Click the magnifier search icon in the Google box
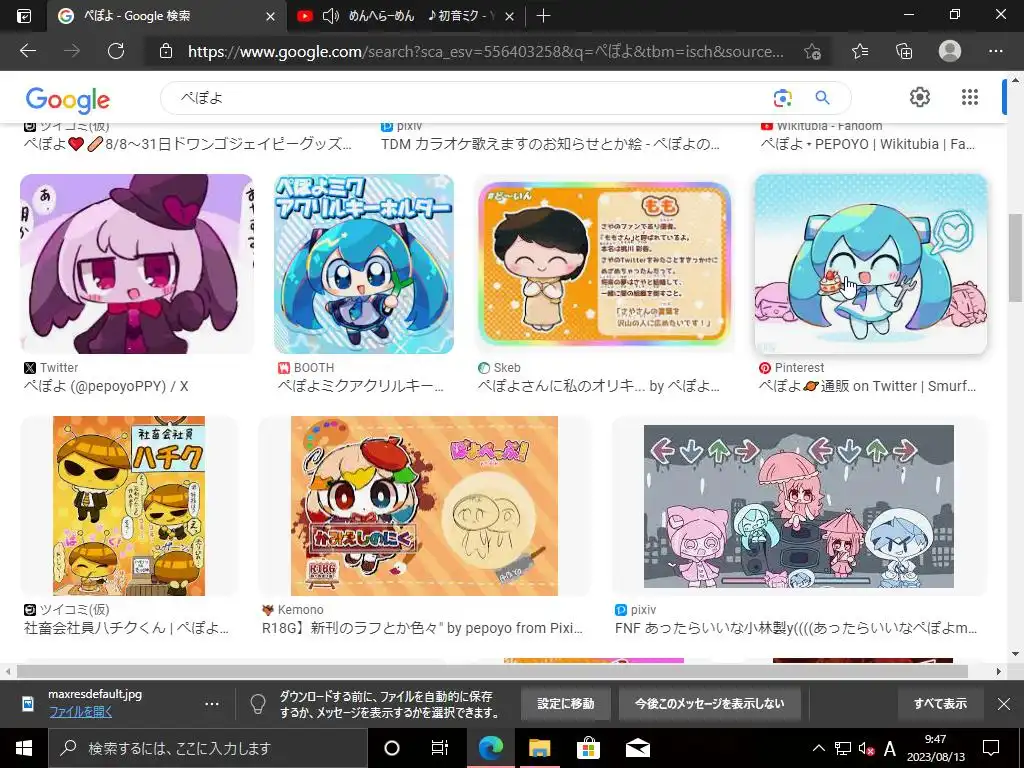This screenshot has height=768, width=1024. point(822,98)
